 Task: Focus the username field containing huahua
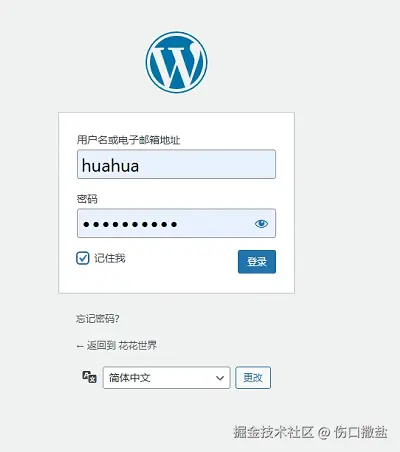pos(176,164)
